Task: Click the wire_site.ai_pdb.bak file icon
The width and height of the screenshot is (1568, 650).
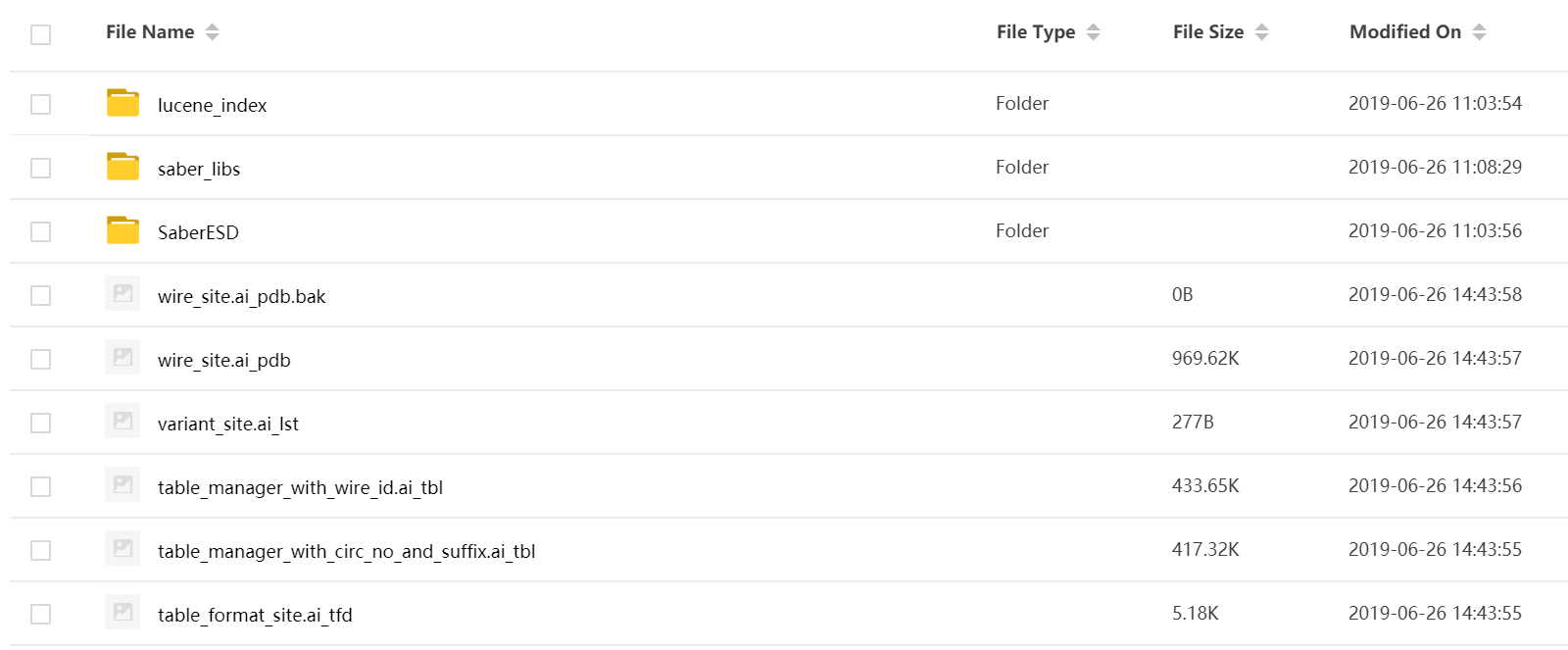Action: (x=122, y=294)
